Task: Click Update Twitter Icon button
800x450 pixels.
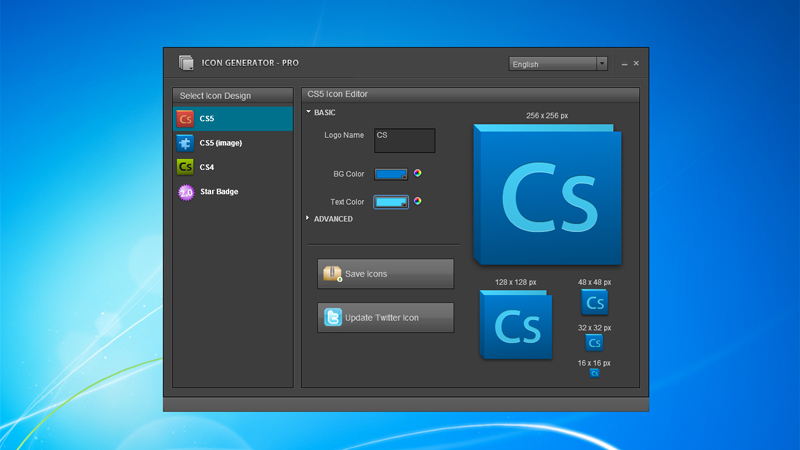Action: click(385, 318)
